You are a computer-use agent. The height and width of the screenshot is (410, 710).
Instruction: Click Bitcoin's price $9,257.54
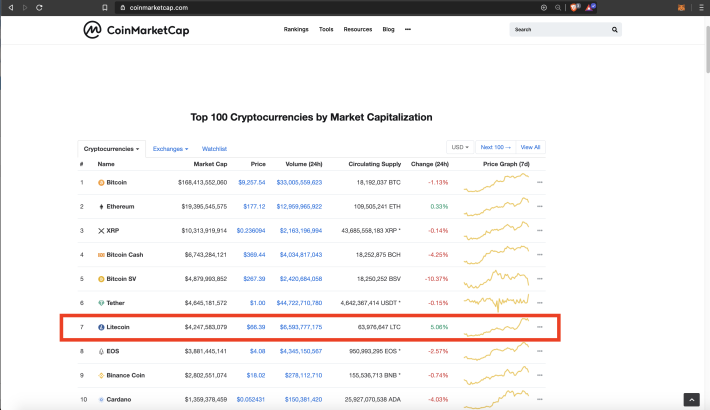pos(252,183)
